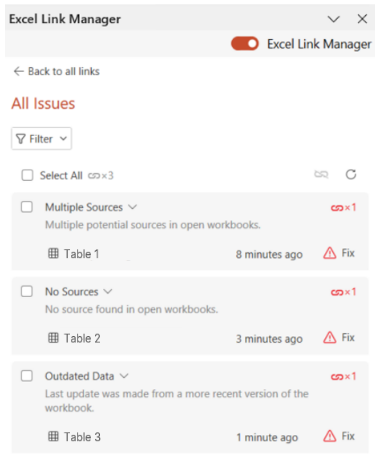Click the warning triangle icon for Table 2
Screen dimensions: 378x457
[x=329, y=337]
